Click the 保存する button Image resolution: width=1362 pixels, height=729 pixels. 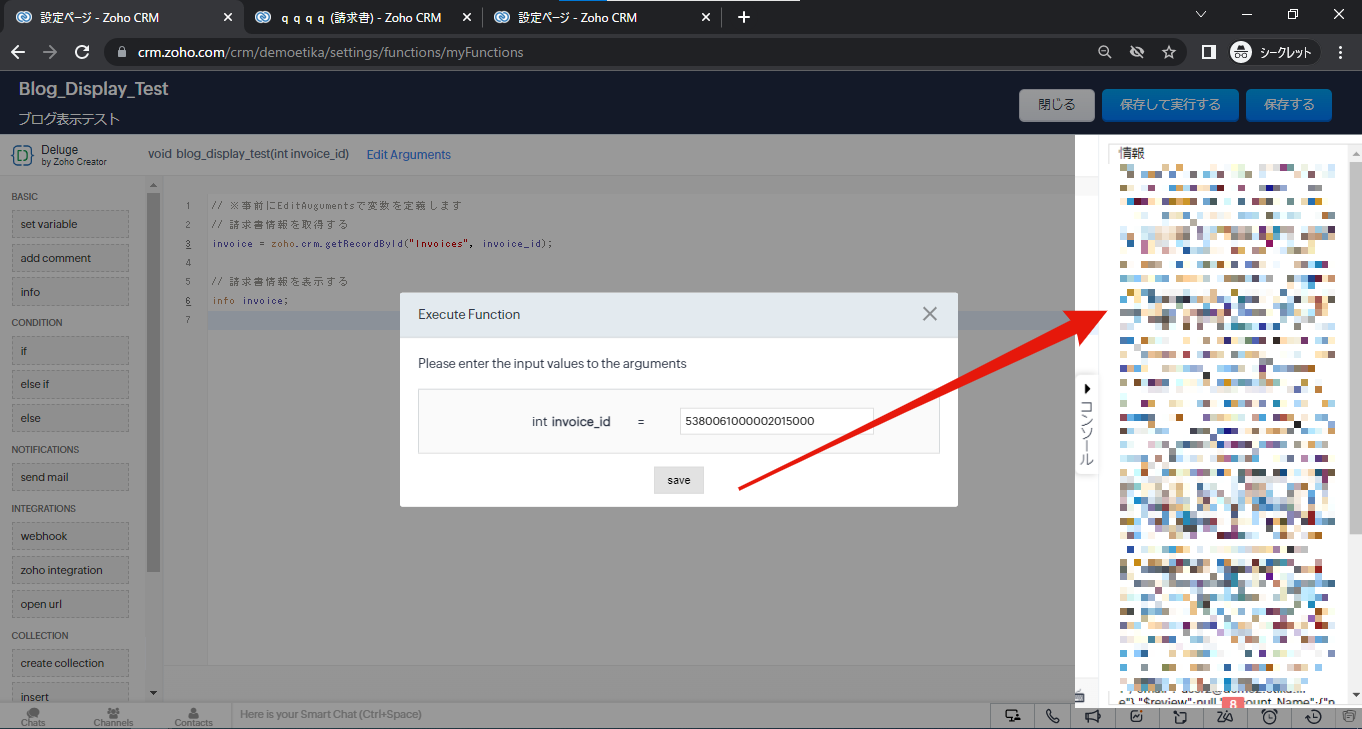tap(1289, 105)
